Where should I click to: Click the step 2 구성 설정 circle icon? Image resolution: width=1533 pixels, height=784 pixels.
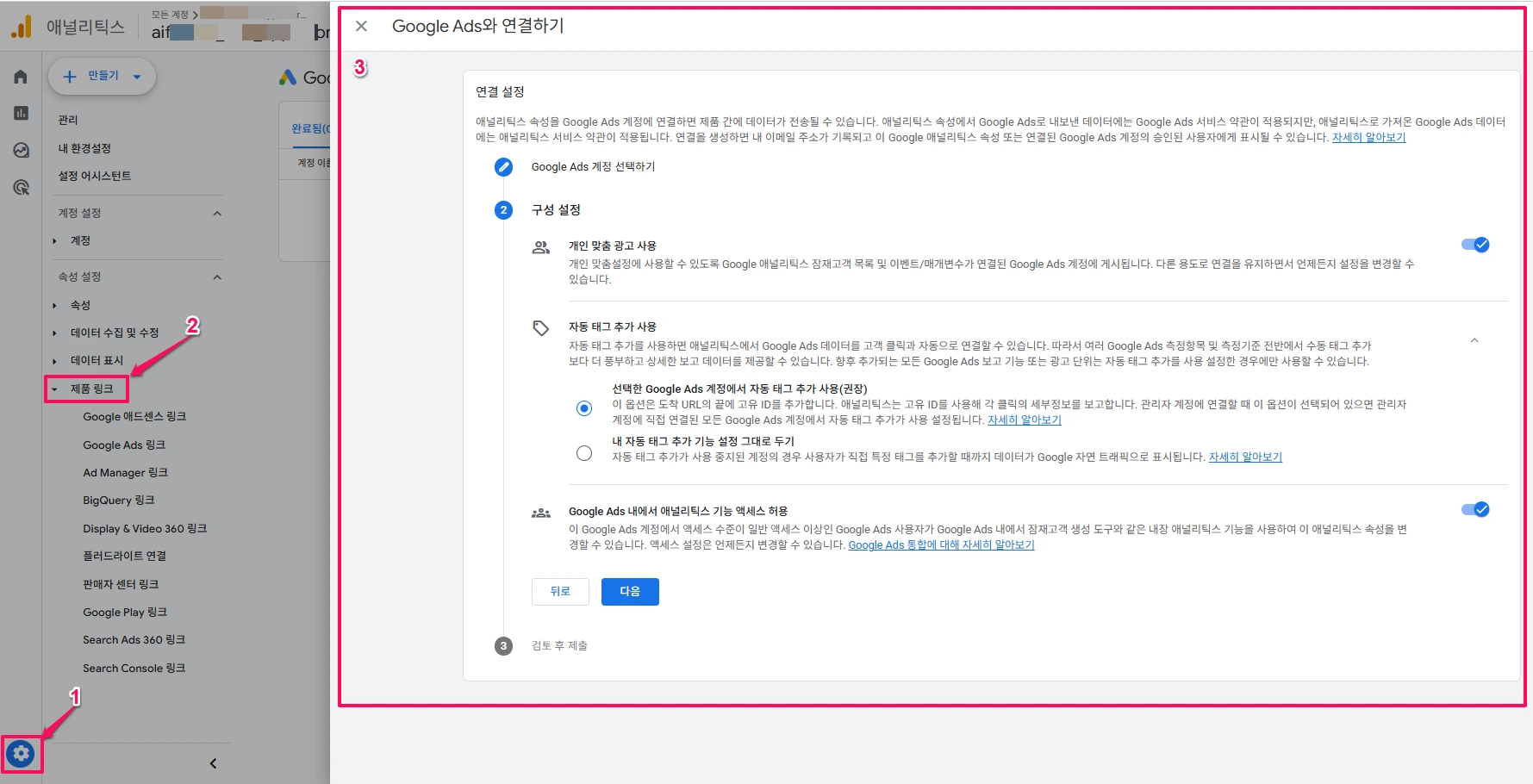coord(503,209)
